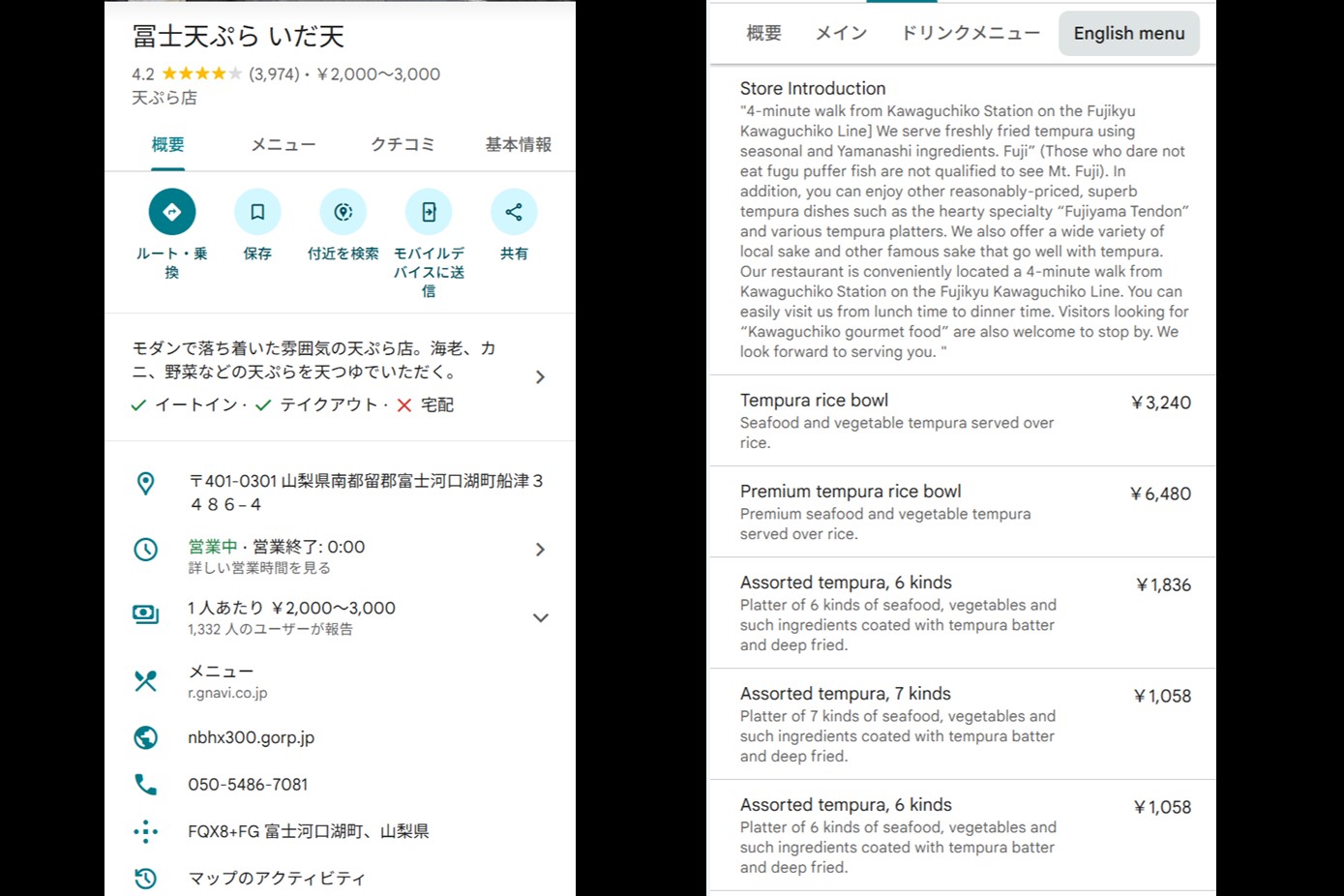Expand the price per person dropdown chevron
Screen dimensions: 1344x896
pyautogui.click(x=541, y=617)
